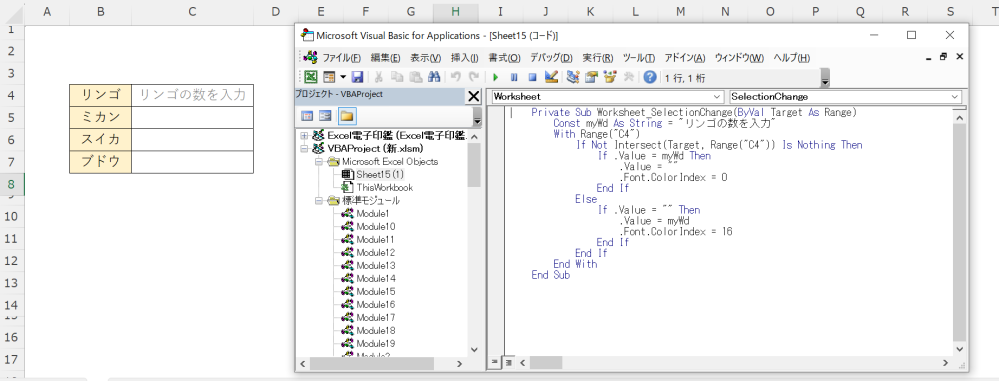The height and width of the screenshot is (381, 999).
Task: Open the 書式(O) menu
Action: [505, 58]
